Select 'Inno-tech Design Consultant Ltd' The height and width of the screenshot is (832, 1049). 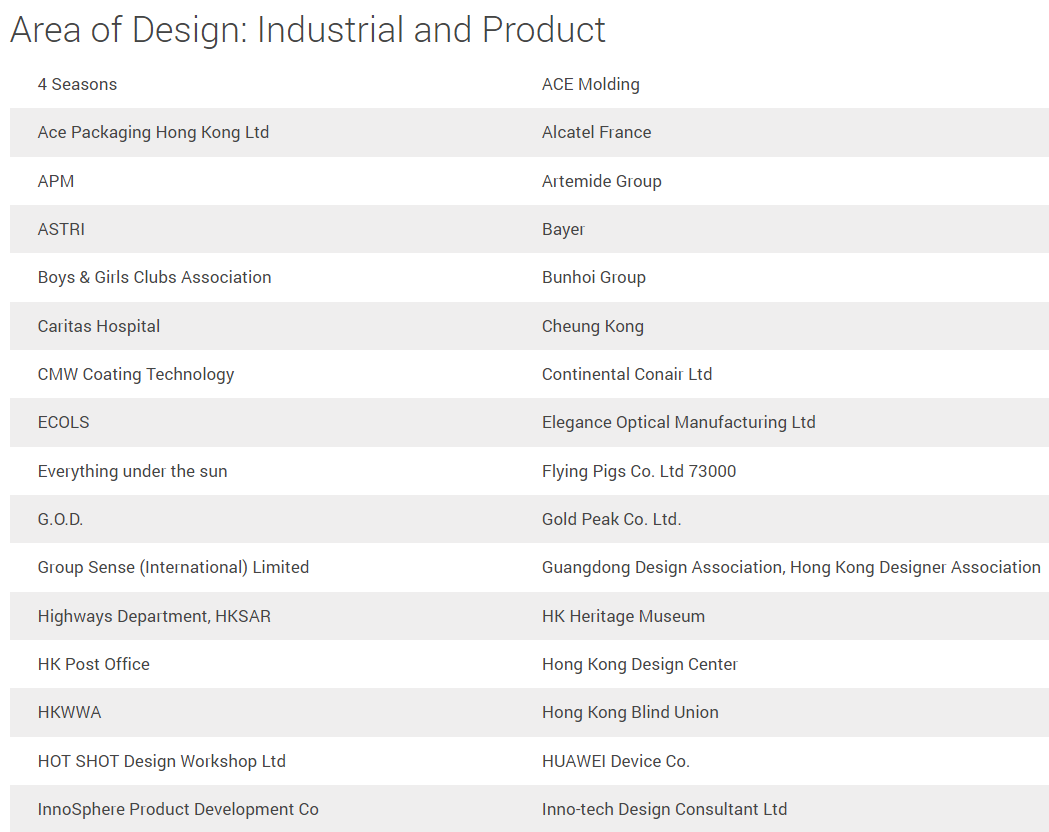(x=664, y=810)
